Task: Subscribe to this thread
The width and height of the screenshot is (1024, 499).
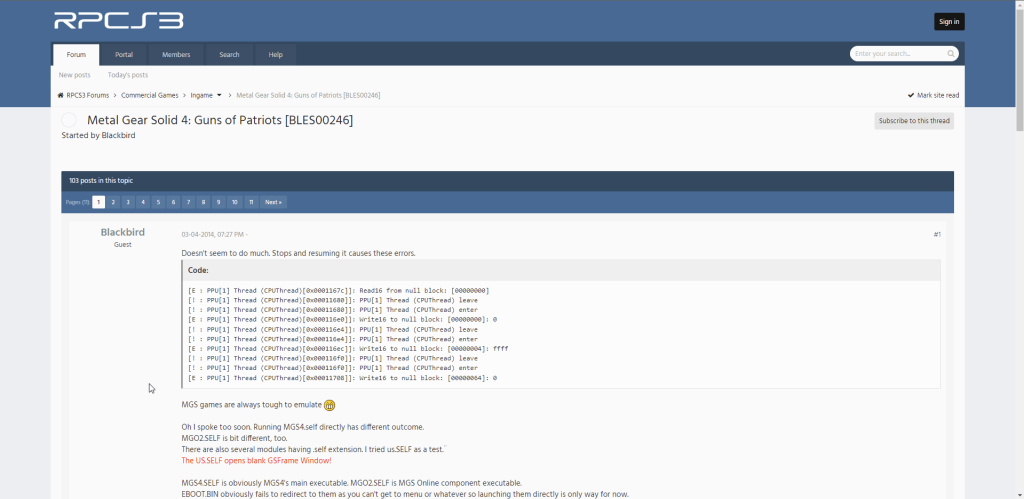Action: tap(913, 121)
